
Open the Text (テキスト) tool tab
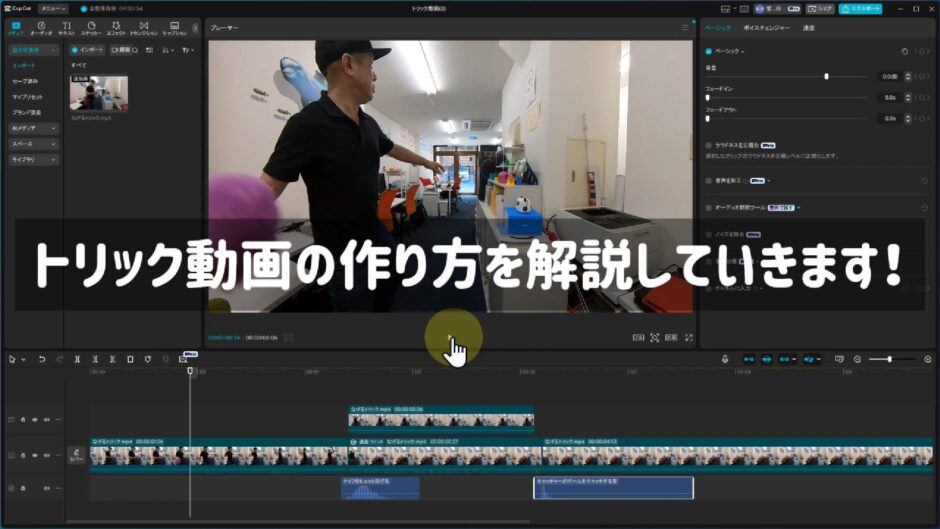(66, 28)
